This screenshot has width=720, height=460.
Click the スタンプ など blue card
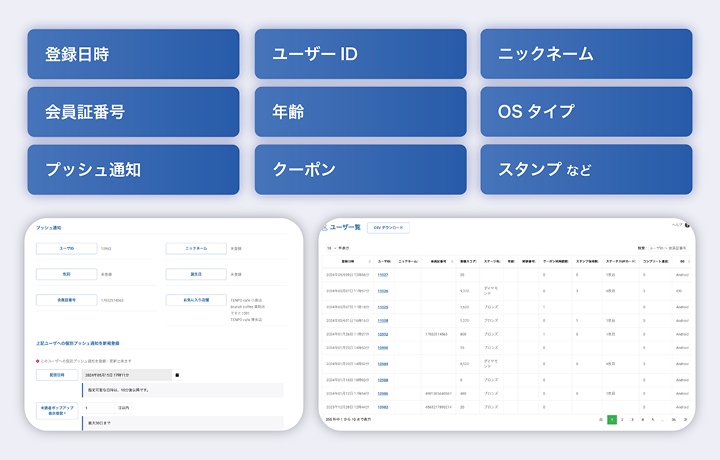[x=586, y=170]
